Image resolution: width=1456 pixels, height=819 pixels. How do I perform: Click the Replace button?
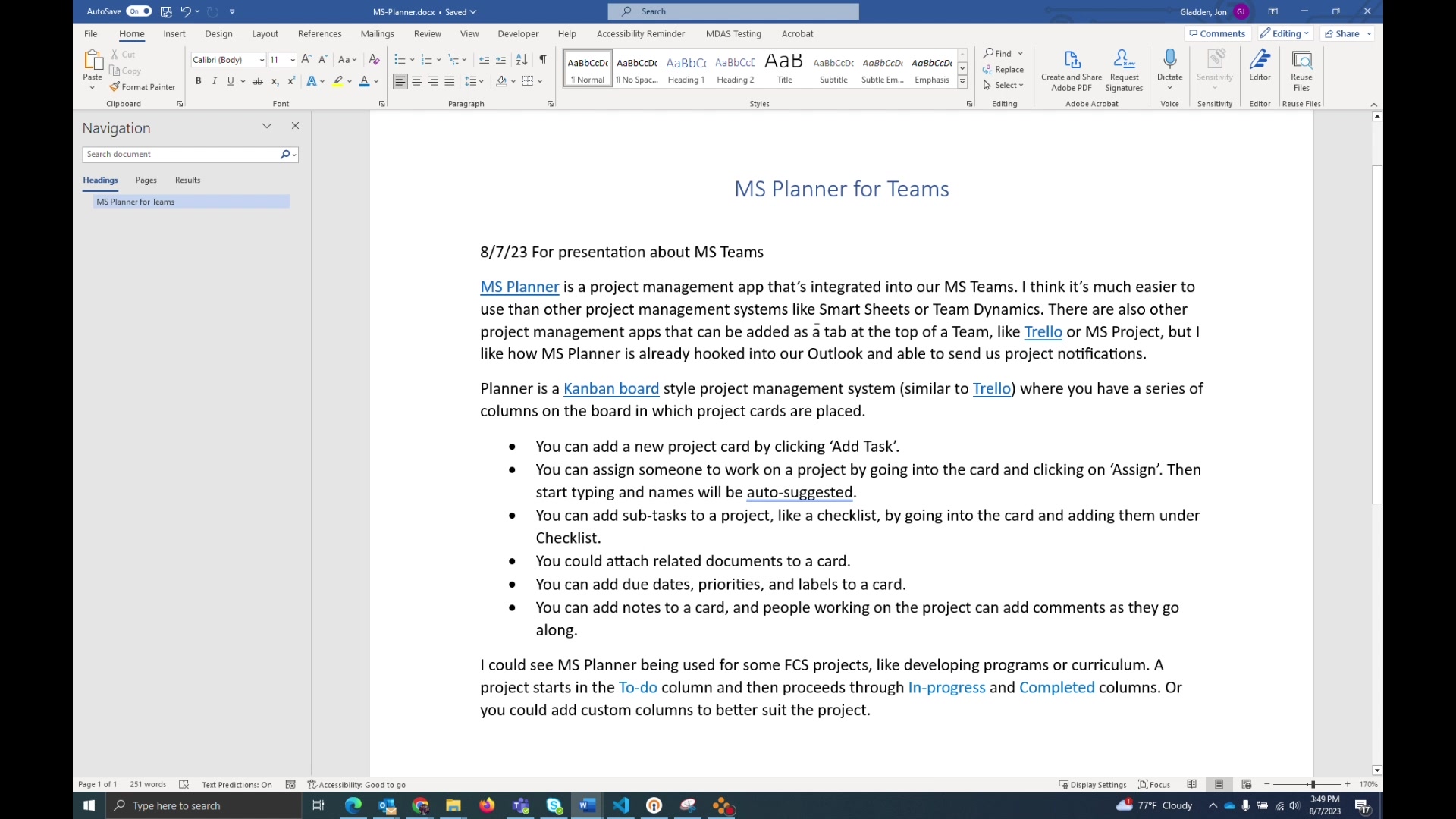point(1005,69)
